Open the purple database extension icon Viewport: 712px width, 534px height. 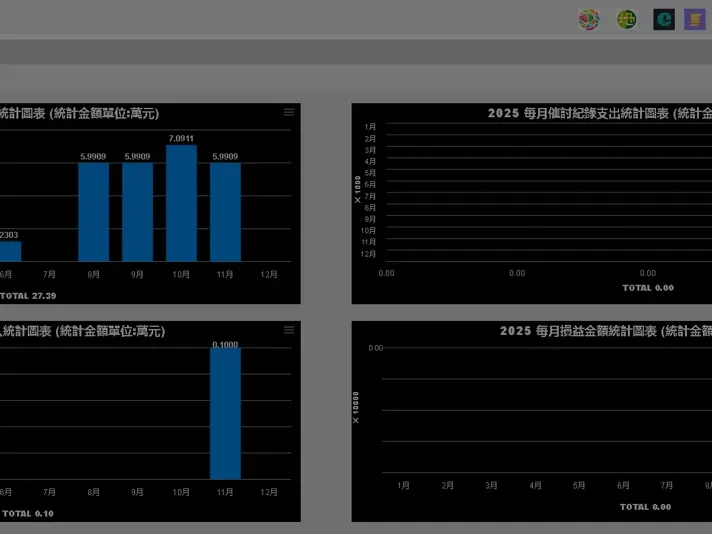pyautogui.click(x=695, y=19)
